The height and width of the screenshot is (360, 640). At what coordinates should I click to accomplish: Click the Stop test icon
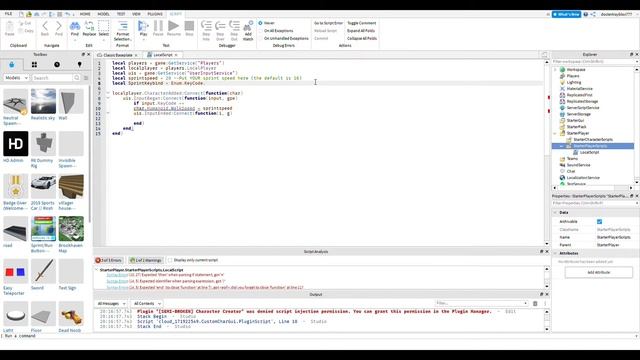click(189, 26)
